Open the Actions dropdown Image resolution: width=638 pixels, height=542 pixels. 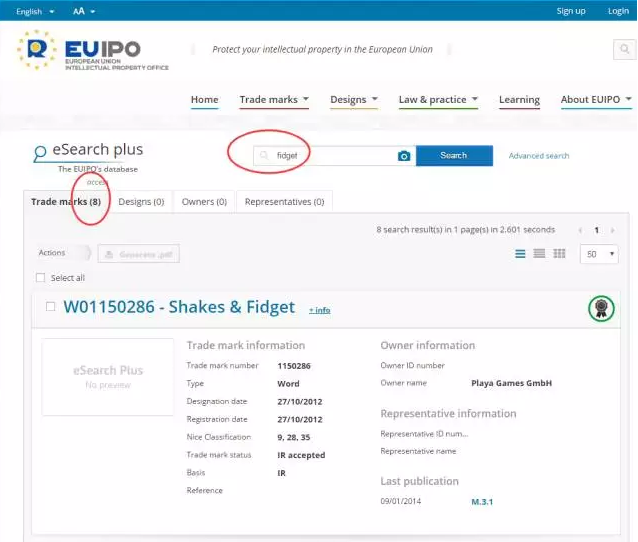(x=63, y=253)
